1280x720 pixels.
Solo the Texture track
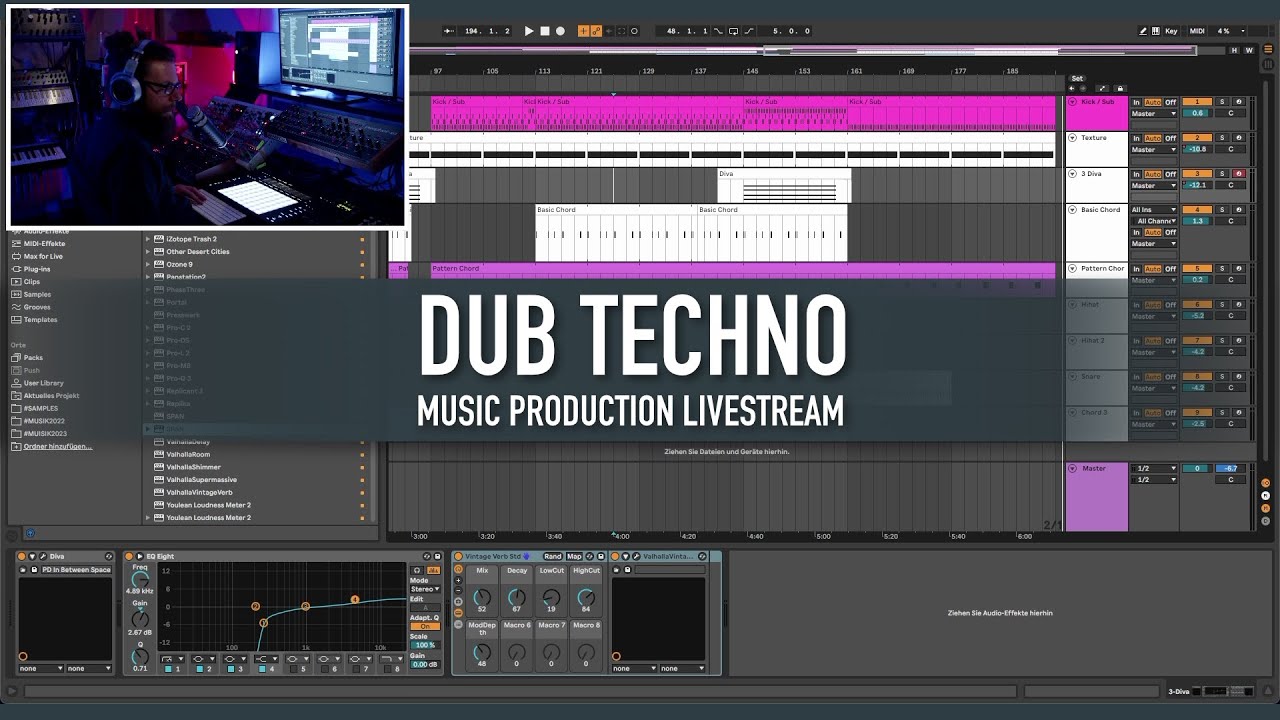click(x=1221, y=138)
